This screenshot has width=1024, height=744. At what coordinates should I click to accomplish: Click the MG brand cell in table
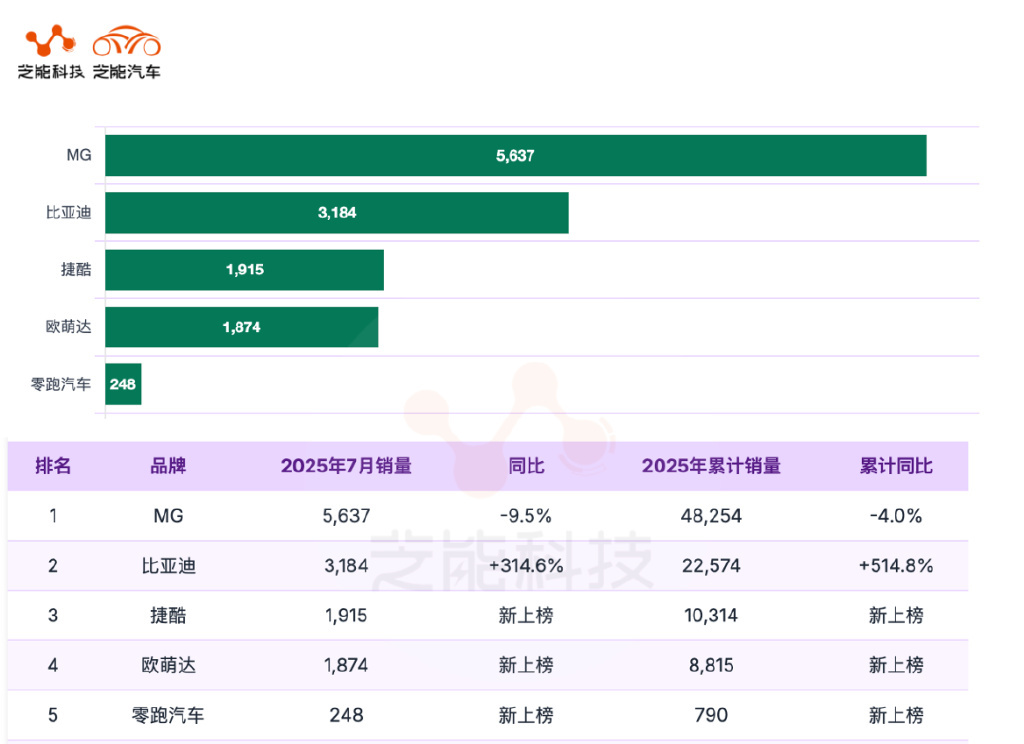click(x=168, y=516)
